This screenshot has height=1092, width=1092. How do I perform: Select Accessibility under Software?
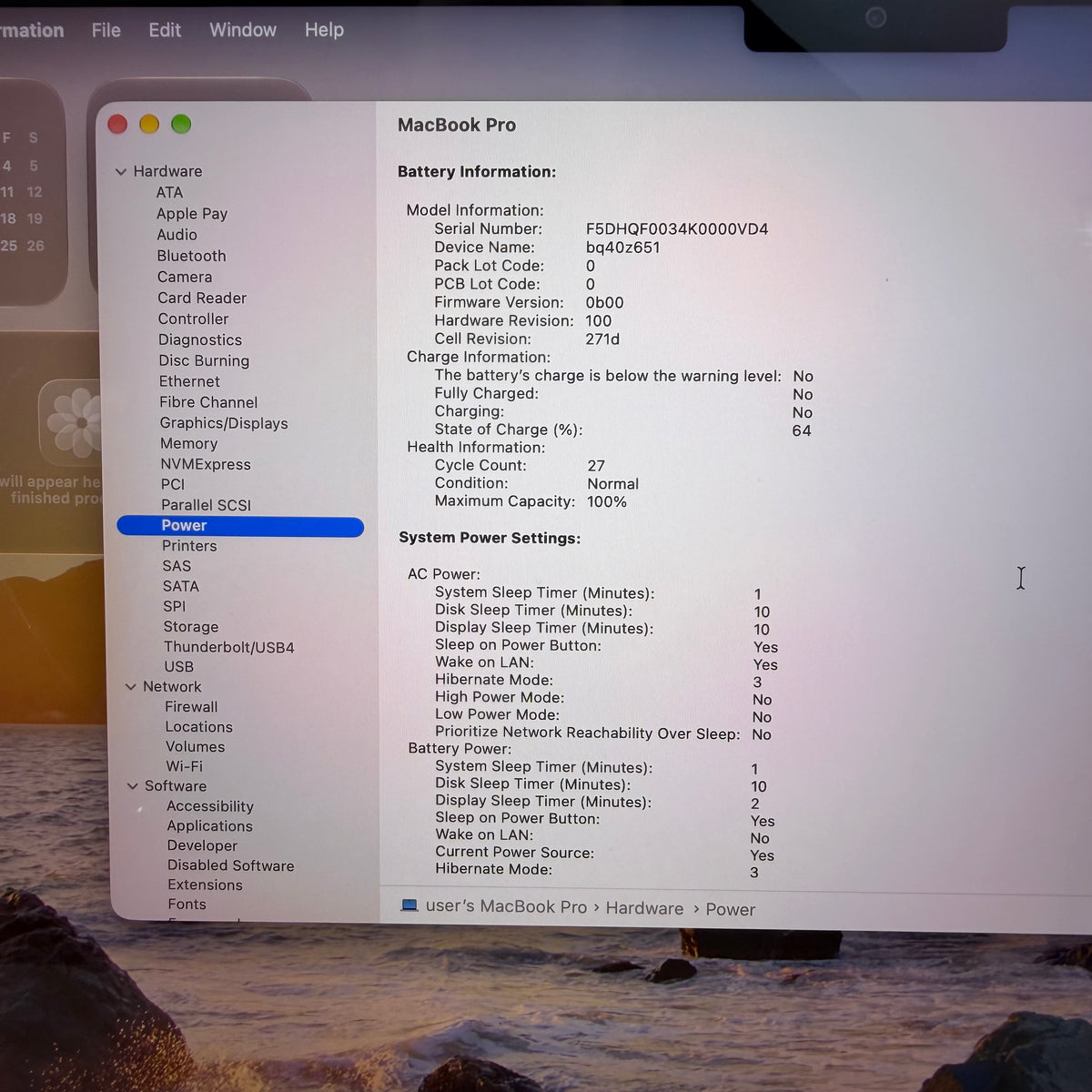point(210,806)
